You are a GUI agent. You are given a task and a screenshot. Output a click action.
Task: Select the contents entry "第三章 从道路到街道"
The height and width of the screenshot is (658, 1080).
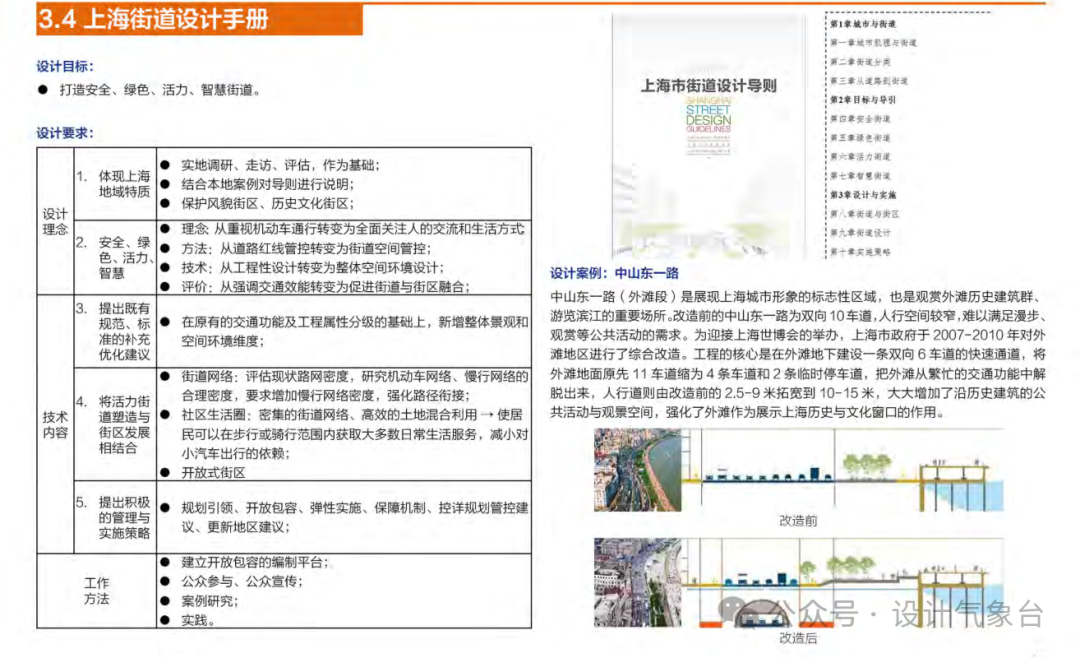(x=869, y=81)
